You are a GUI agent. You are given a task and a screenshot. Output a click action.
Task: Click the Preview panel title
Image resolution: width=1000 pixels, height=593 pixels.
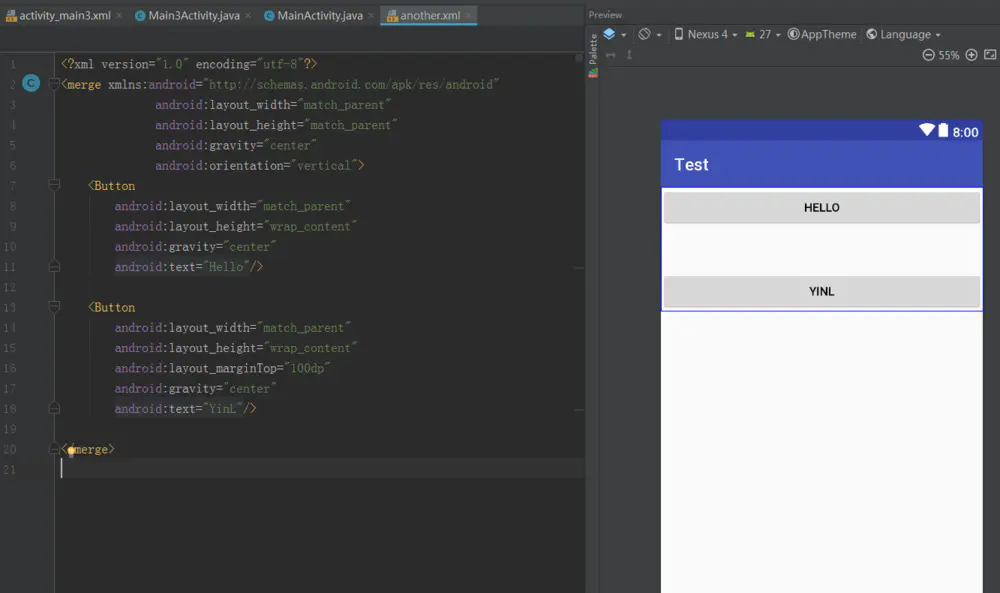(x=605, y=15)
